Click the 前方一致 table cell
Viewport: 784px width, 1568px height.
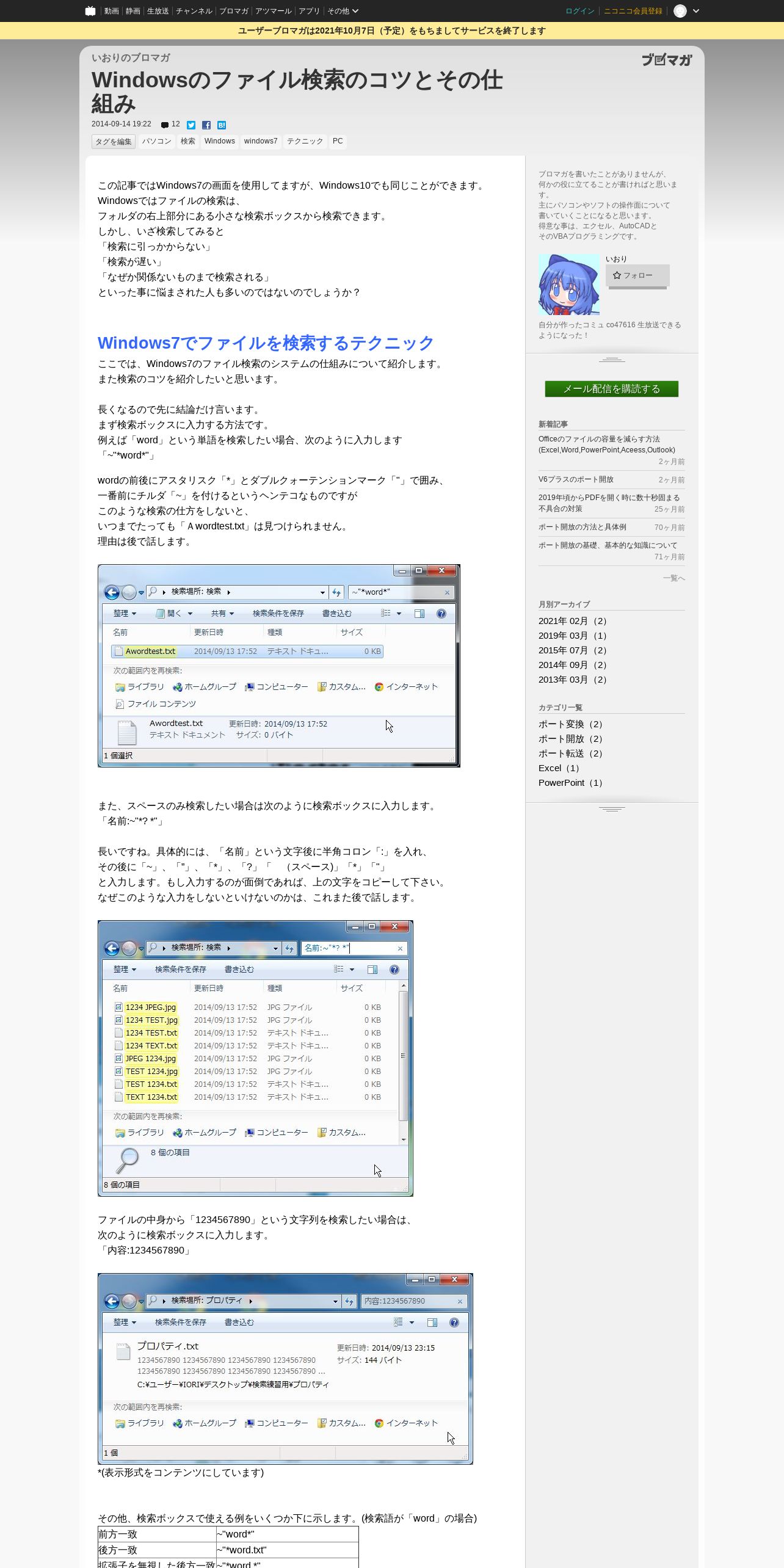point(157,1534)
